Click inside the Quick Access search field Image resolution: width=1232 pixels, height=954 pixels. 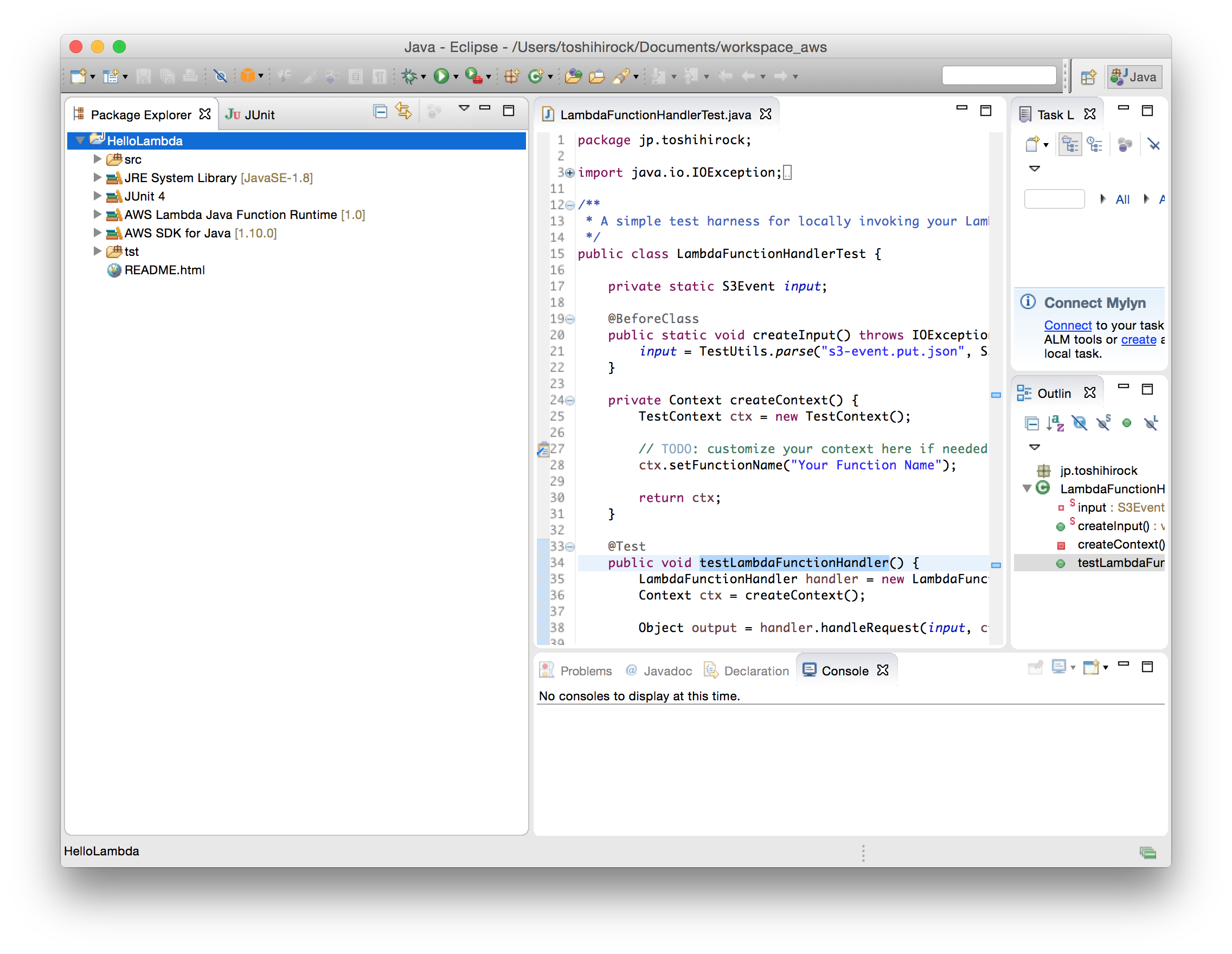(999, 75)
